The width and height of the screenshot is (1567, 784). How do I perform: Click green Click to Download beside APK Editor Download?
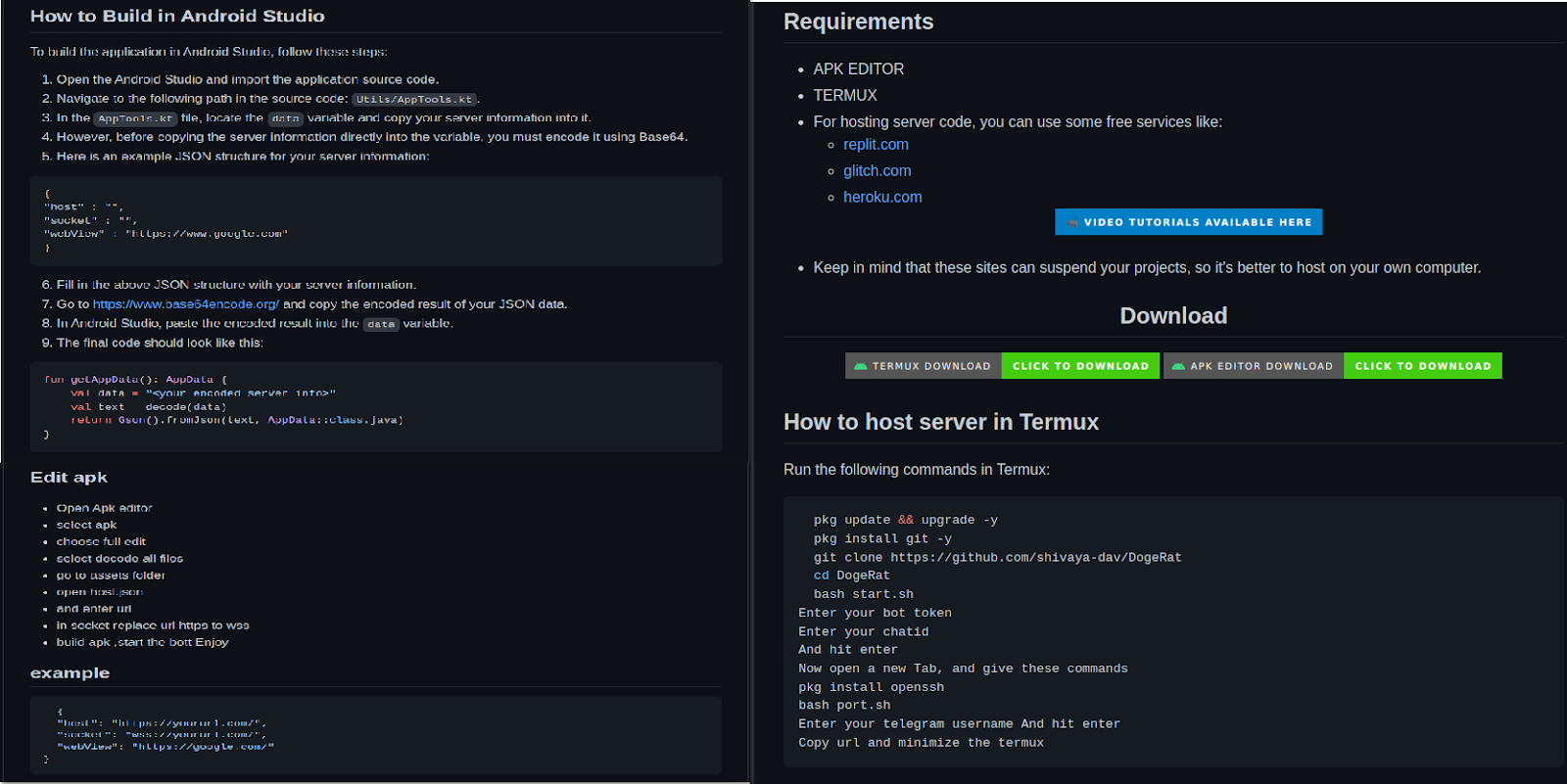pos(1423,366)
